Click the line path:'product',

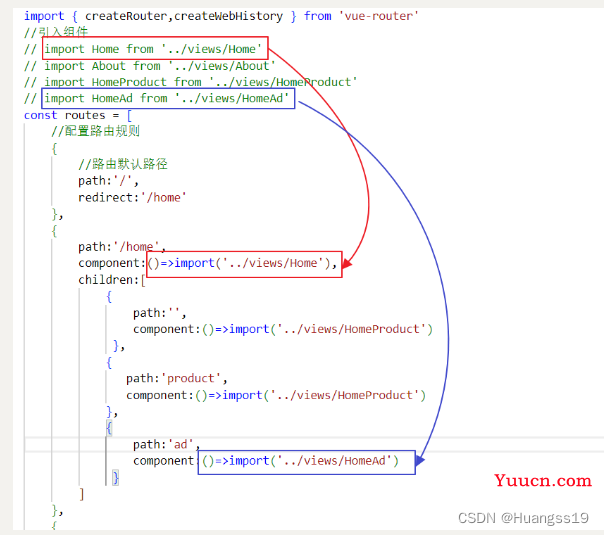point(177,379)
